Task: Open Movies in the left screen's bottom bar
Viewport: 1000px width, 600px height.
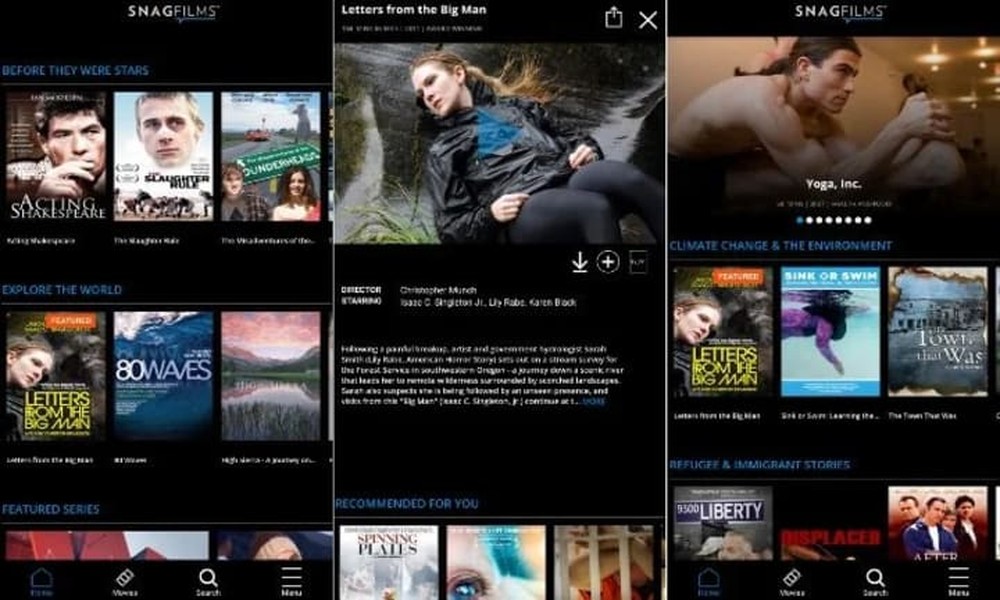Action: pyautogui.click(x=124, y=581)
